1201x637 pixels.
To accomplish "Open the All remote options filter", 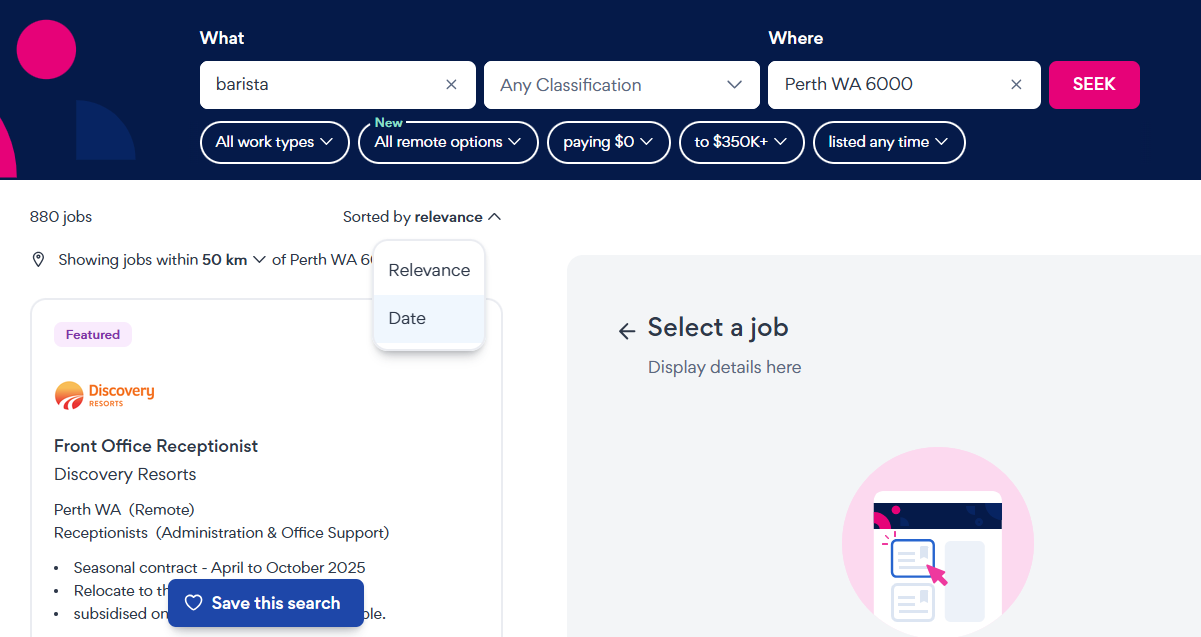I will click(x=447, y=142).
